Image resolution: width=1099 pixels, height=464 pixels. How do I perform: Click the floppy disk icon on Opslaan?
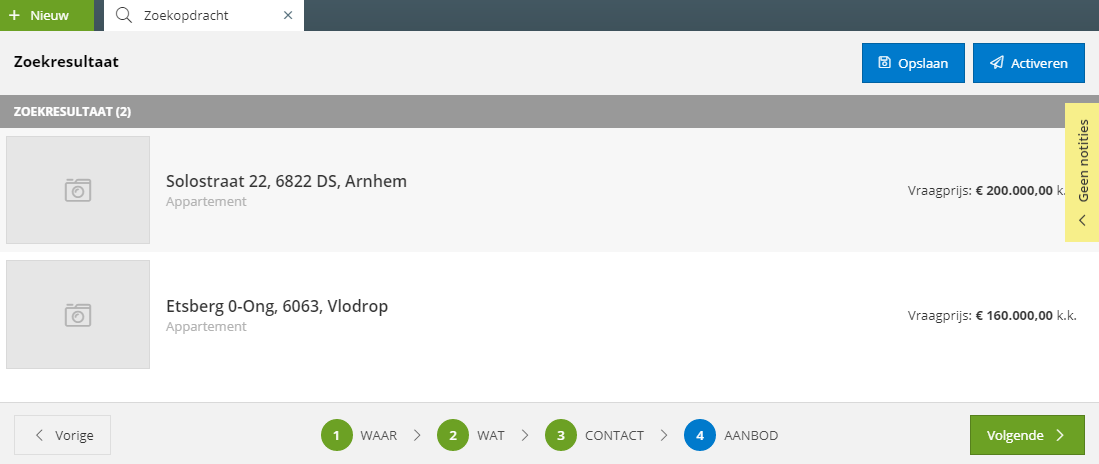884,63
